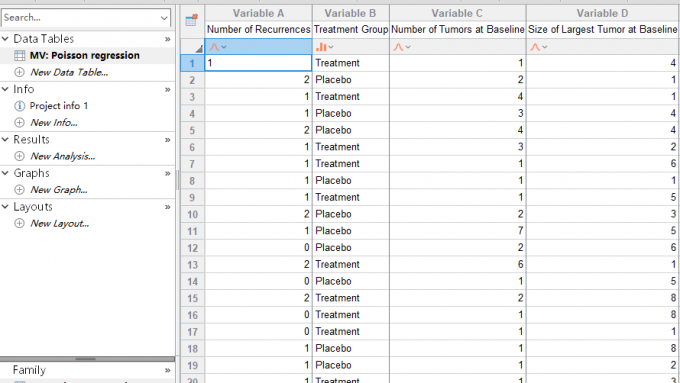Click Treatment Group cell in row 2
Image resolution: width=680 pixels, height=383 pixels.
(350, 80)
